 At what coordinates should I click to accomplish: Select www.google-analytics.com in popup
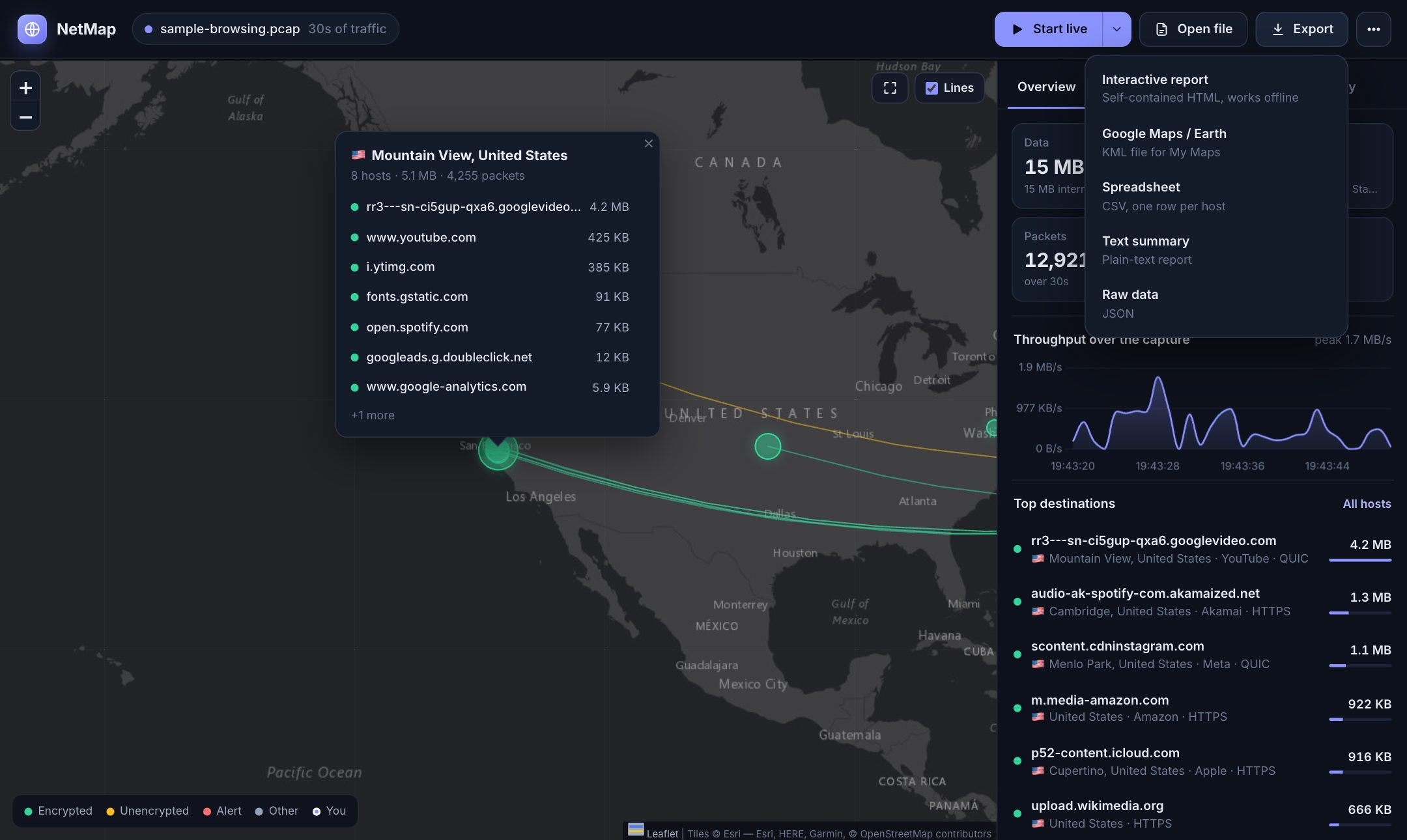pyautogui.click(x=490, y=387)
